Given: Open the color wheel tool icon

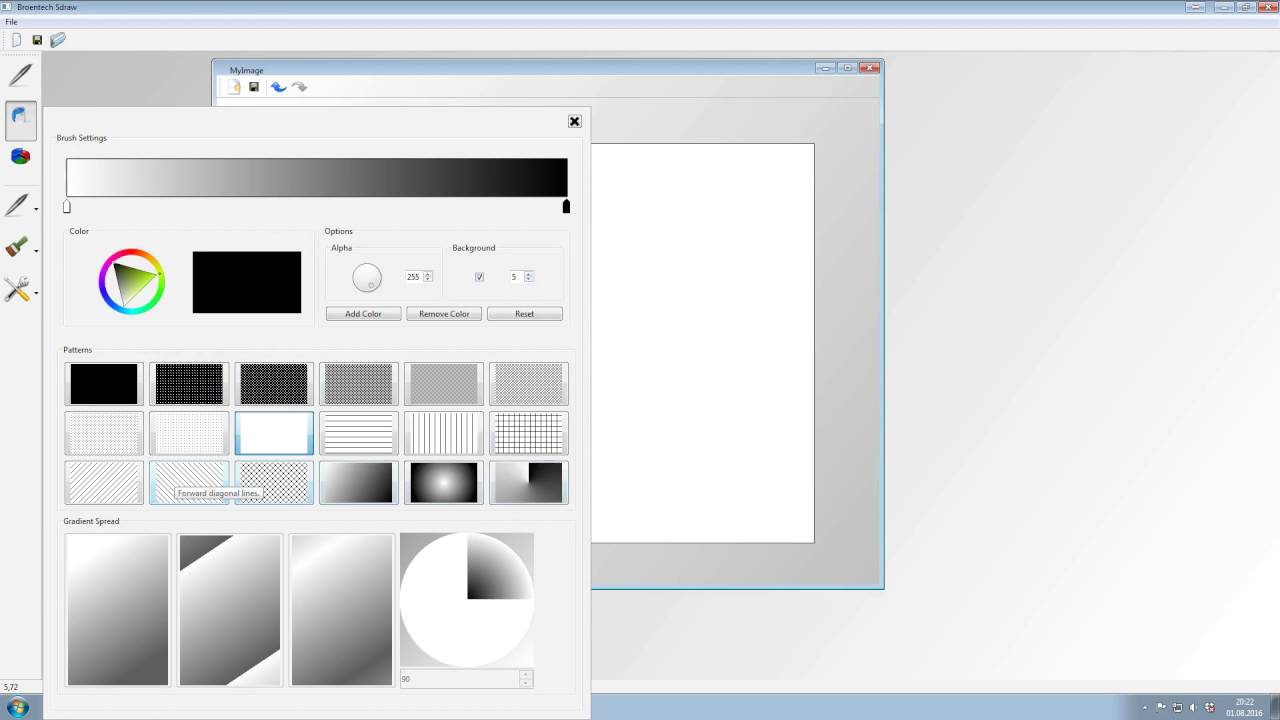Looking at the screenshot, I should click(20, 156).
